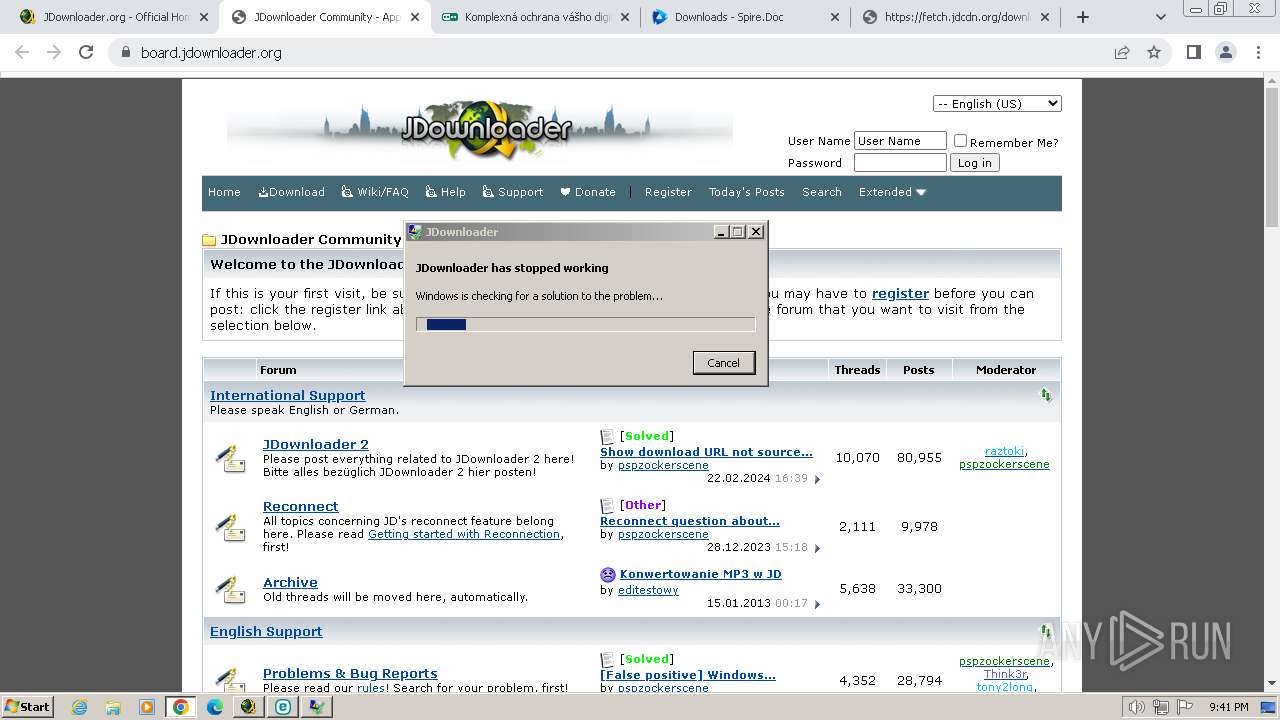The width and height of the screenshot is (1280, 720).
Task: Click the Reconnect forum icon
Action: pos(231,526)
